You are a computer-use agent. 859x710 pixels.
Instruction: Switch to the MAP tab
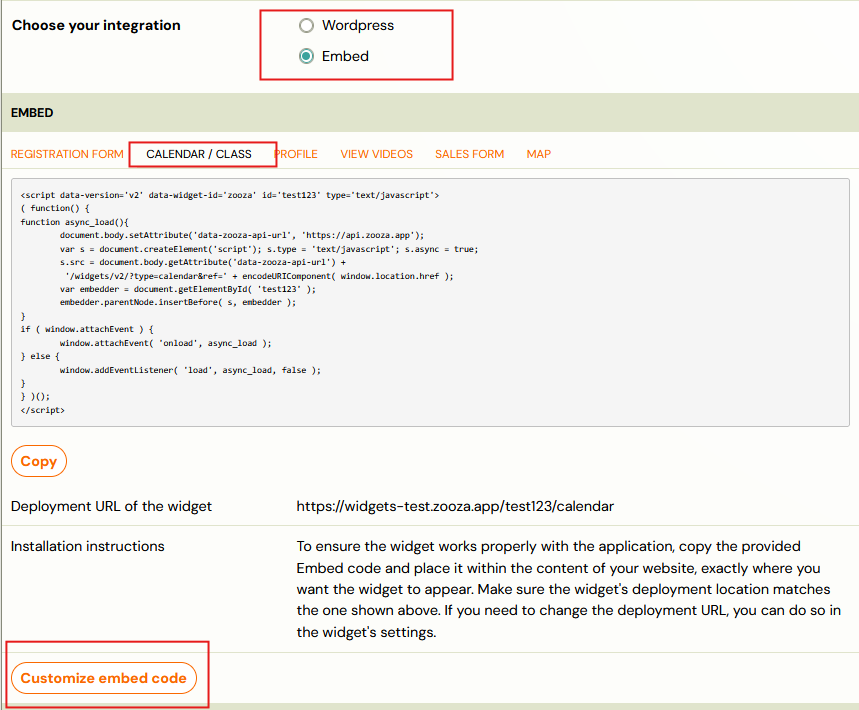coord(539,154)
